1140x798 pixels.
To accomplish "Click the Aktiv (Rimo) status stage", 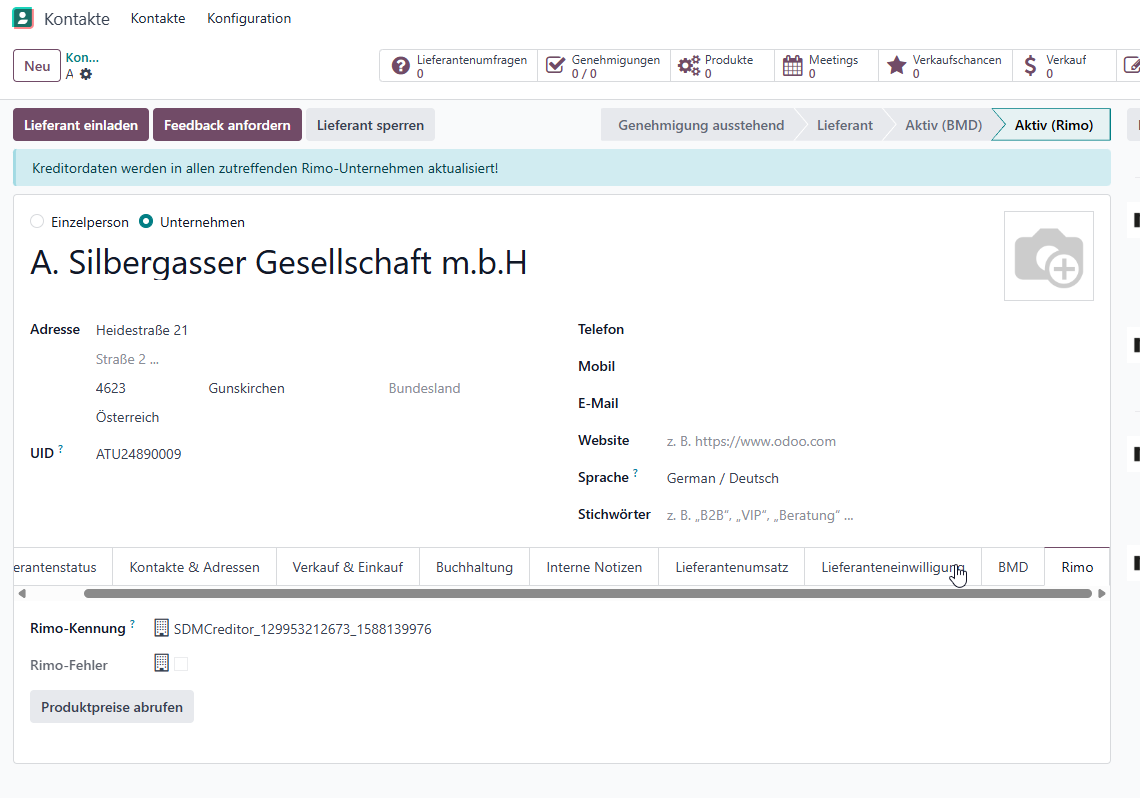I will pyautogui.click(x=1053, y=125).
